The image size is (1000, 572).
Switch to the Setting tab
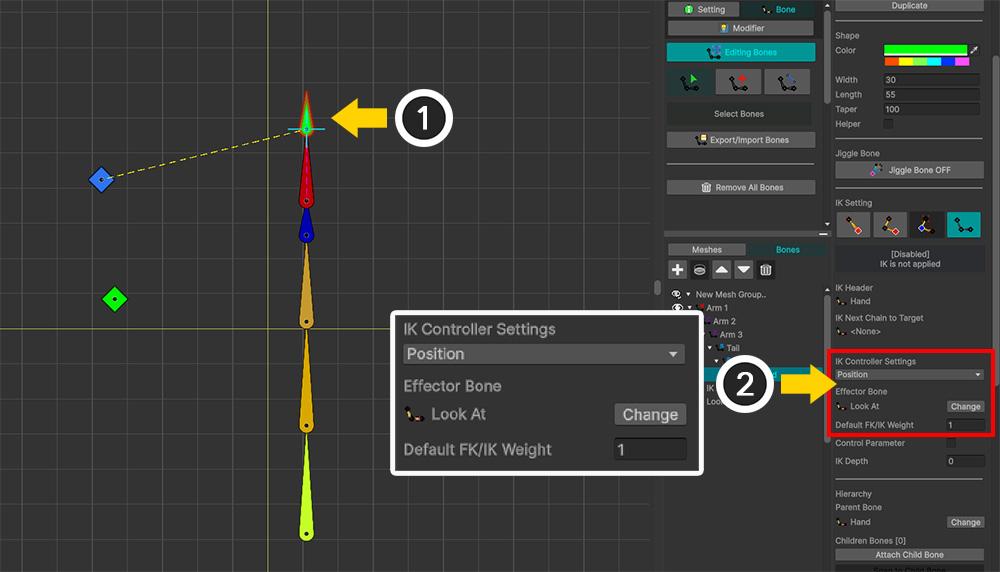704,10
